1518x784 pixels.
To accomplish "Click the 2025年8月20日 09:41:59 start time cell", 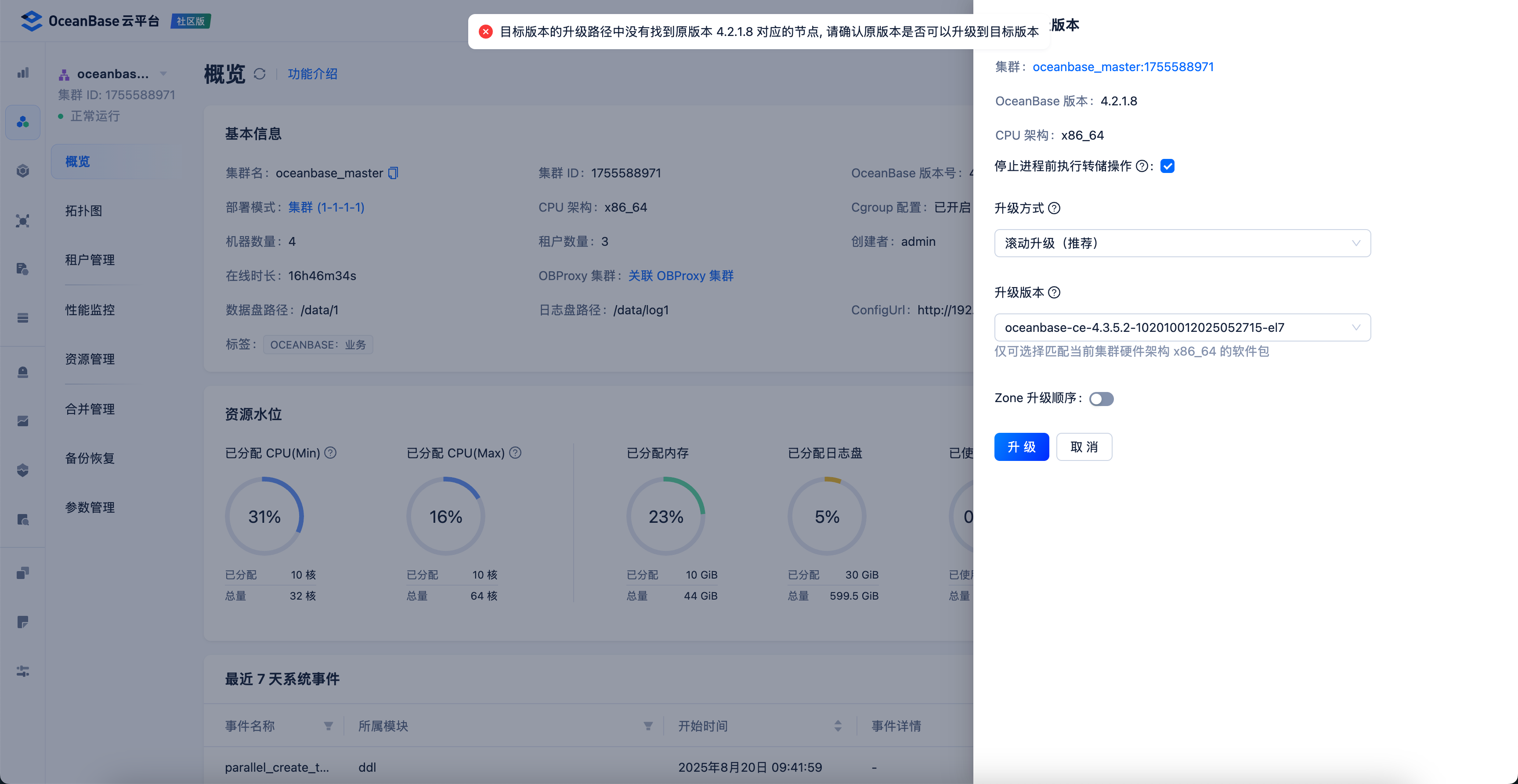I will pyautogui.click(x=750, y=767).
